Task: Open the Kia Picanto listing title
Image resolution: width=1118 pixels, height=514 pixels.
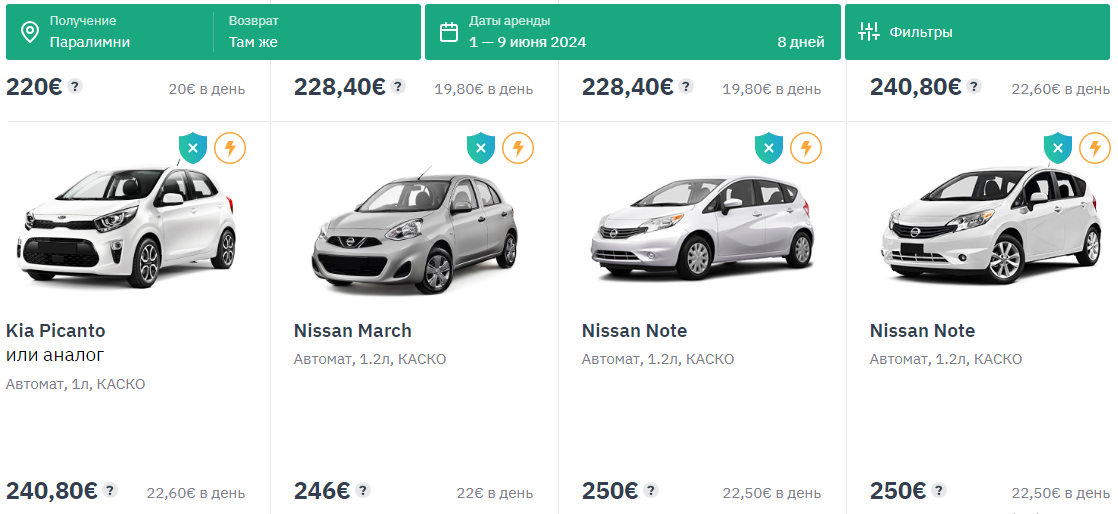Action: tap(56, 331)
